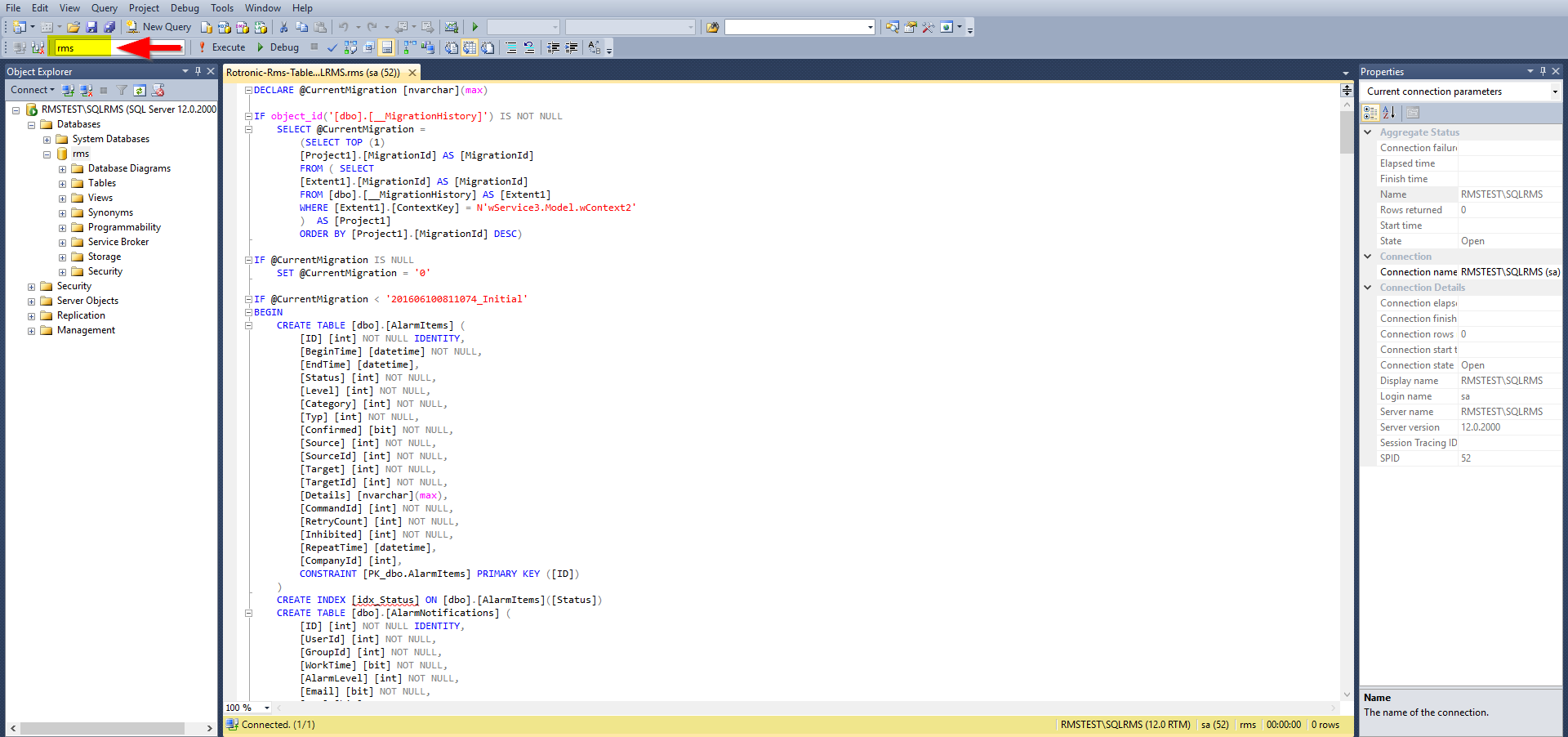This screenshot has height=737, width=1568.
Task: Open the Tools menu
Action: click(221, 8)
